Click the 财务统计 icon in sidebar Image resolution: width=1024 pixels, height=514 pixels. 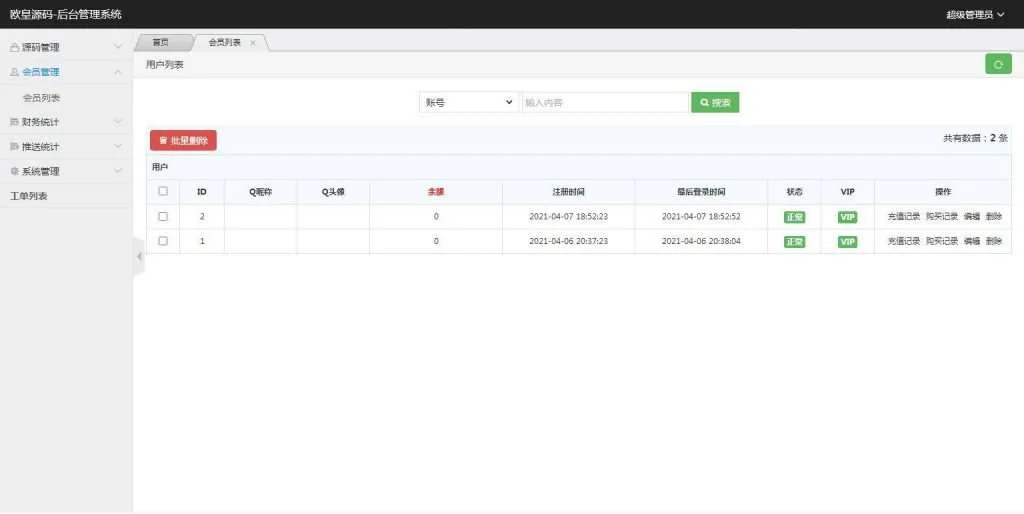(14, 122)
